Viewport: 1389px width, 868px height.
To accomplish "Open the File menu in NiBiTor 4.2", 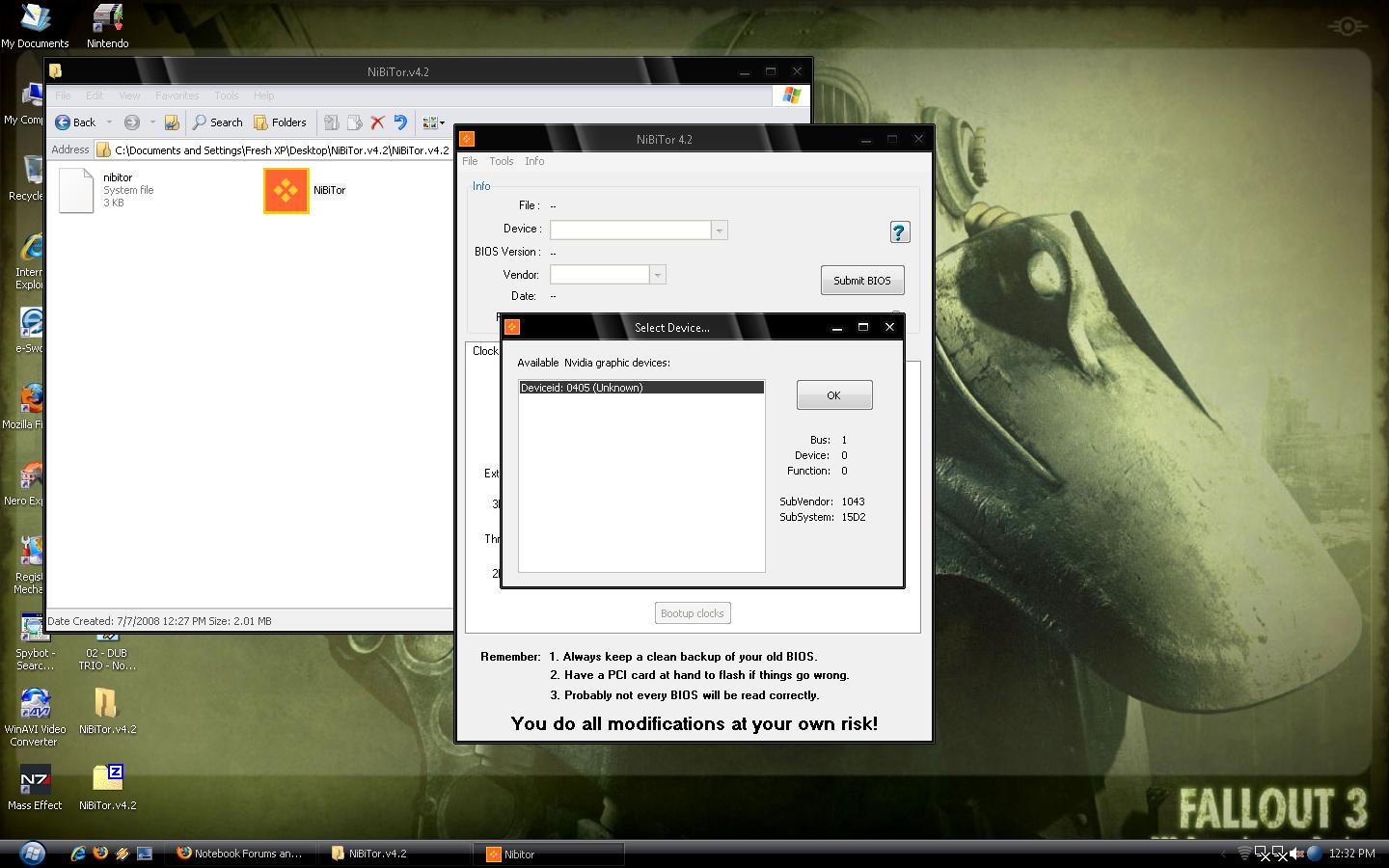I will pyautogui.click(x=470, y=161).
